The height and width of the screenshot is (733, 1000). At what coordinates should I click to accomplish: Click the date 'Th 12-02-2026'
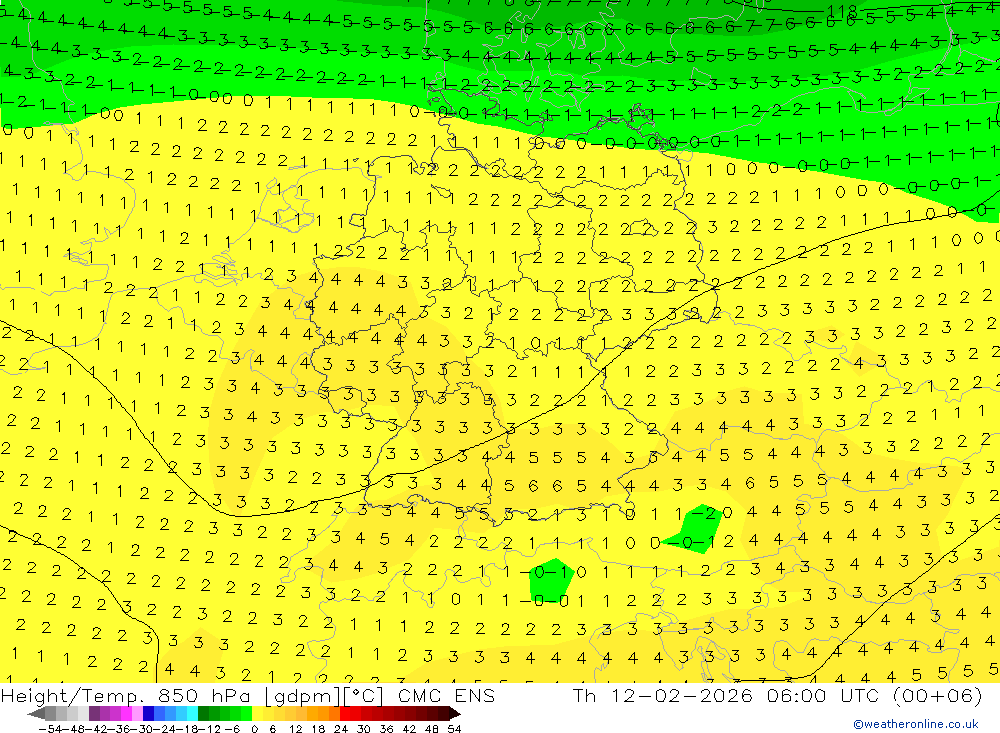663,695
